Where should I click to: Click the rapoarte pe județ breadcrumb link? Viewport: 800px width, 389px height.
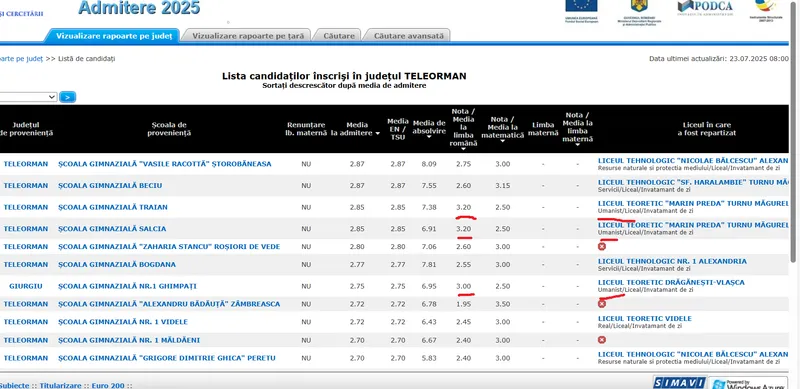point(21,59)
